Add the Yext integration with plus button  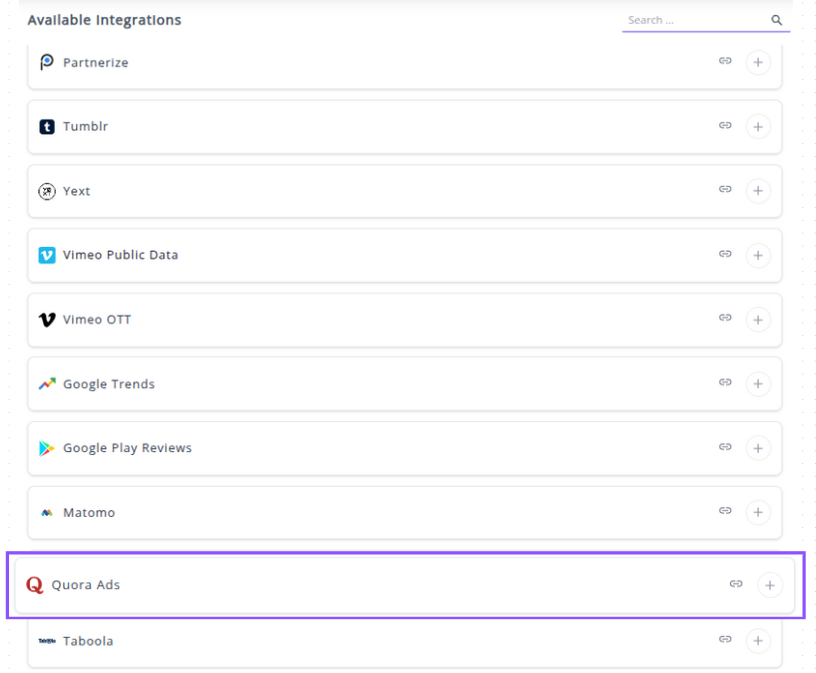758,191
